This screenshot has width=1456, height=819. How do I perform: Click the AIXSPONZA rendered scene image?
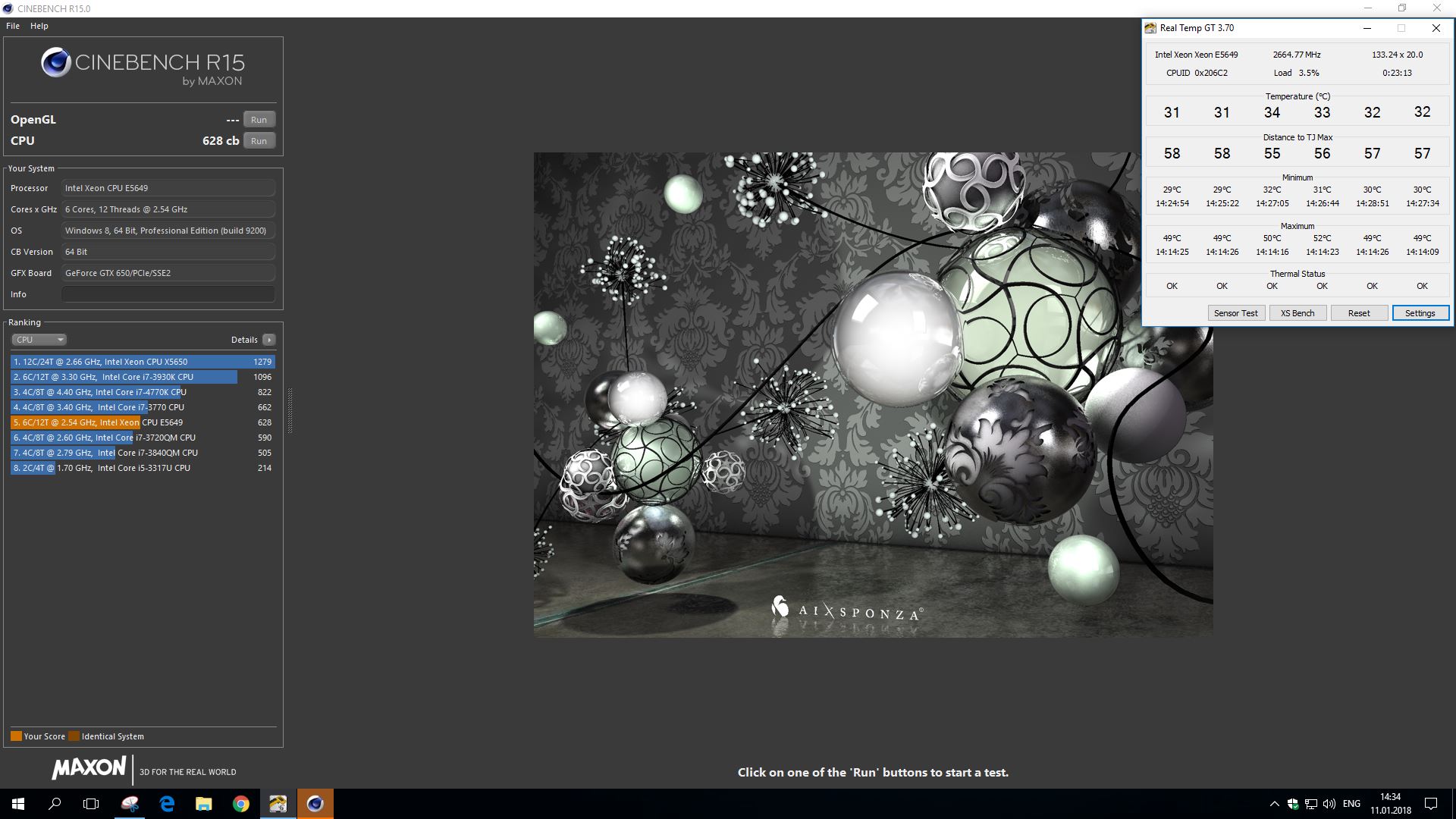[873, 394]
